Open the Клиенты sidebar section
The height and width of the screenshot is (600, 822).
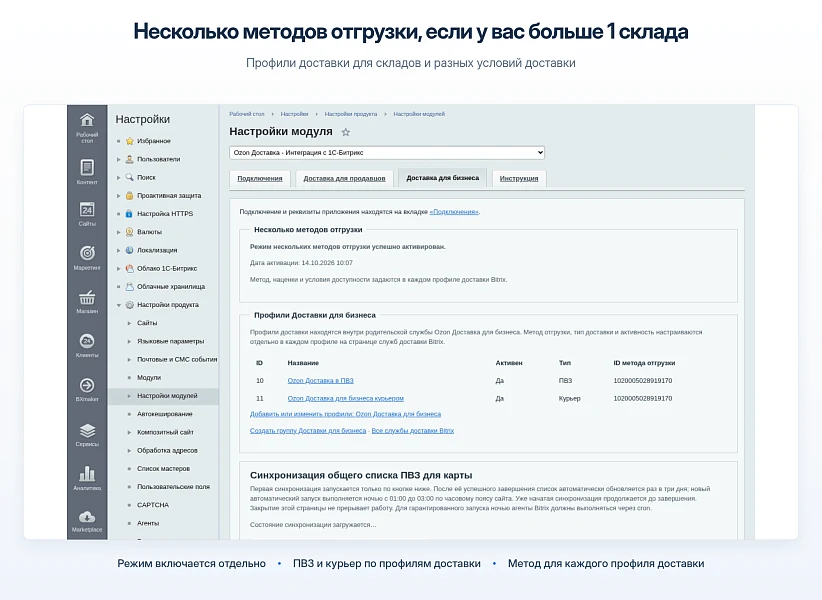87,346
